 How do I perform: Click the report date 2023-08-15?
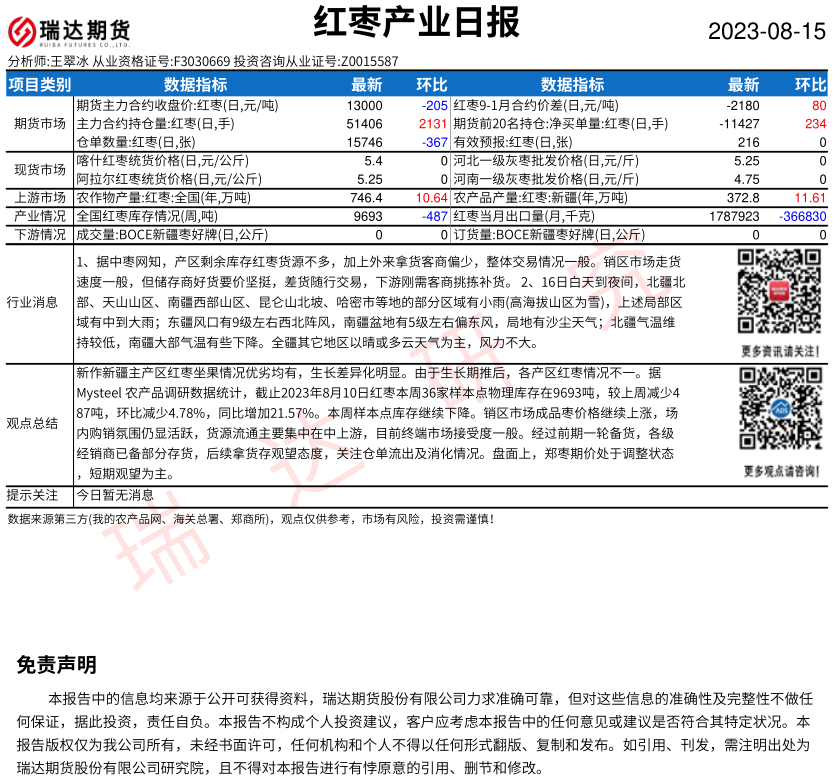[767, 31]
